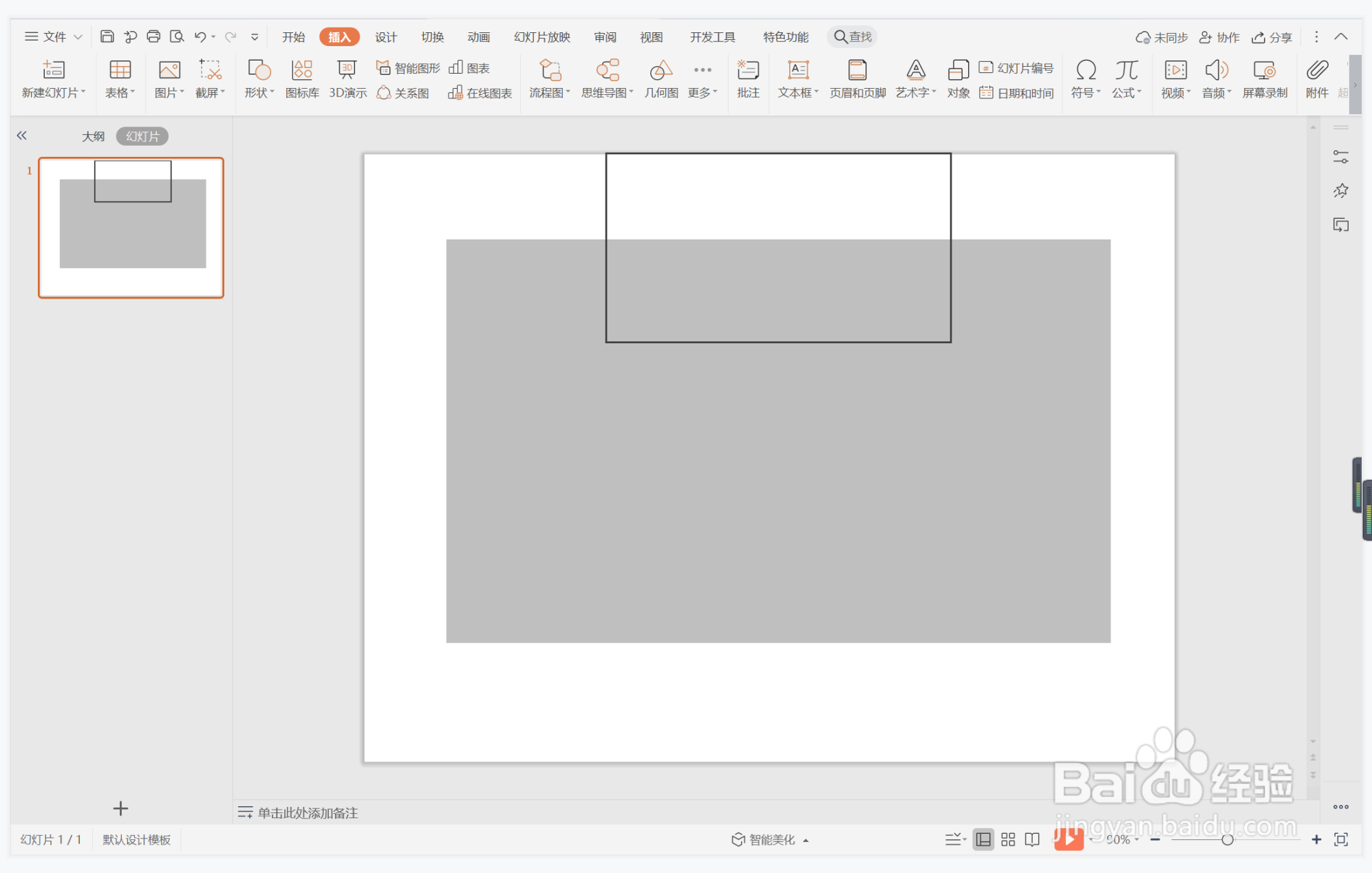
Task: Insert a 附件 attachment
Action: 1316,78
